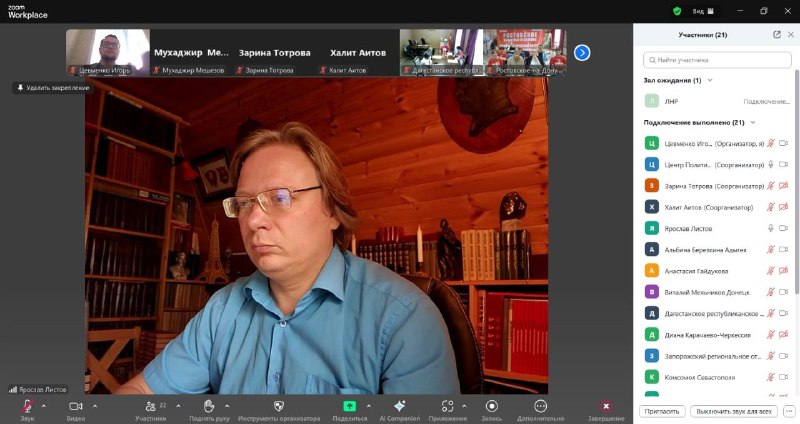End meeting with Завершение button
The image size is (800, 424).
pyautogui.click(x=606, y=410)
